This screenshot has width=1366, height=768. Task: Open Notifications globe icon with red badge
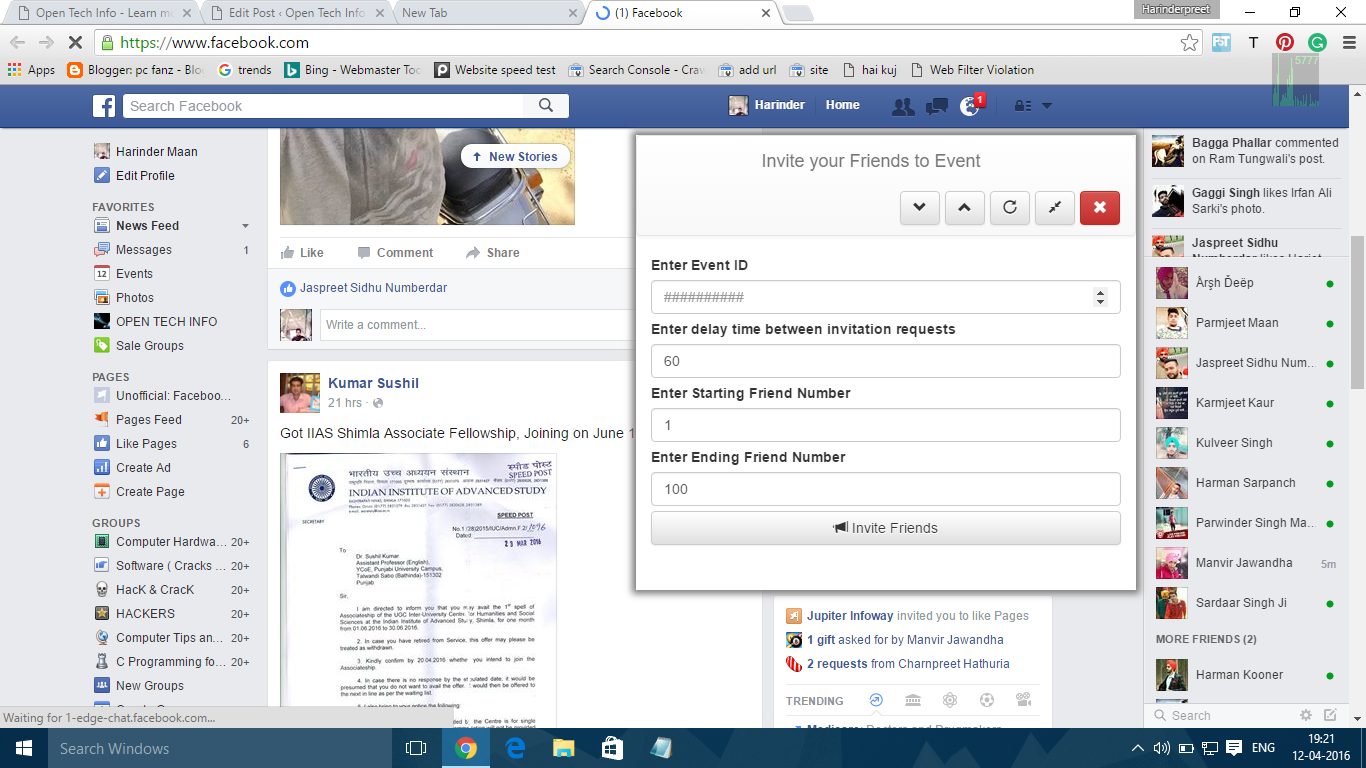coord(970,106)
